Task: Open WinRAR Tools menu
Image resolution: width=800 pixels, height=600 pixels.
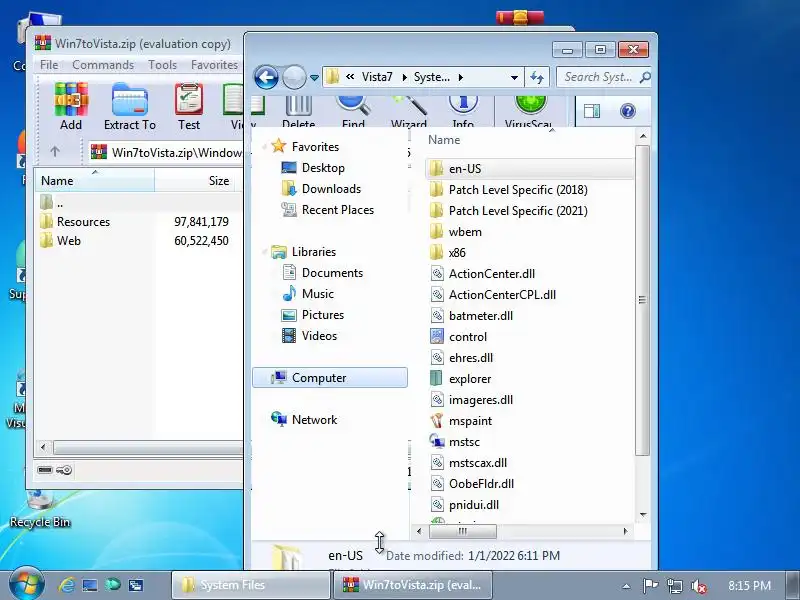Action: (162, 65)
